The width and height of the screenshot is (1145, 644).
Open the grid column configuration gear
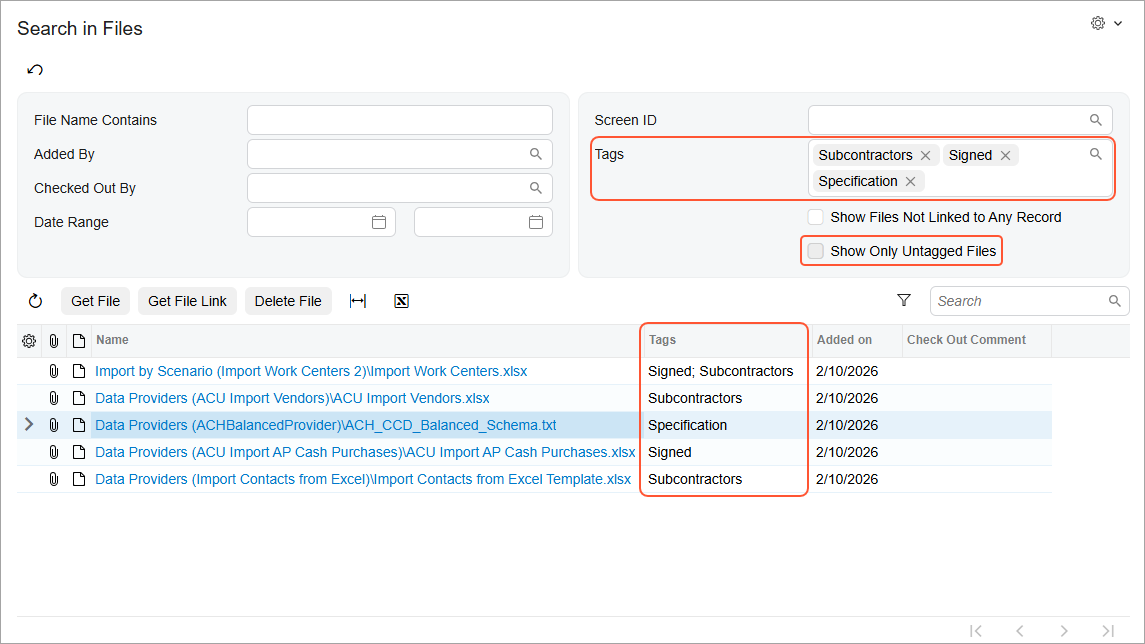[x=29, y=341]
